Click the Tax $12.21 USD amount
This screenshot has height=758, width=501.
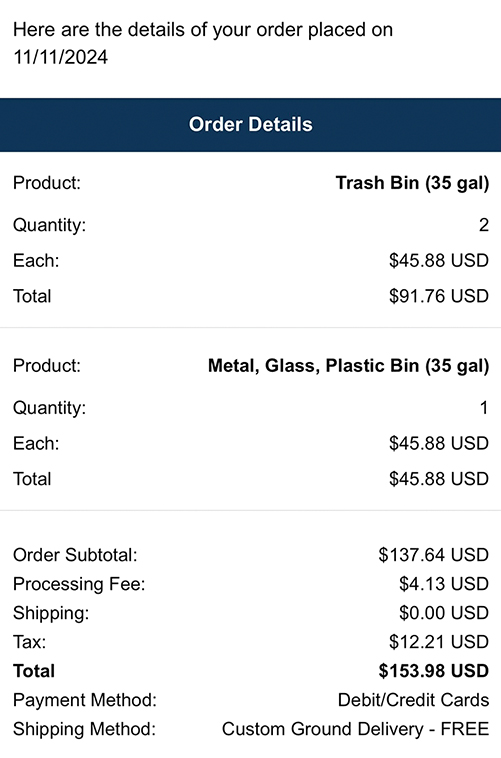[x=439, y=642]
